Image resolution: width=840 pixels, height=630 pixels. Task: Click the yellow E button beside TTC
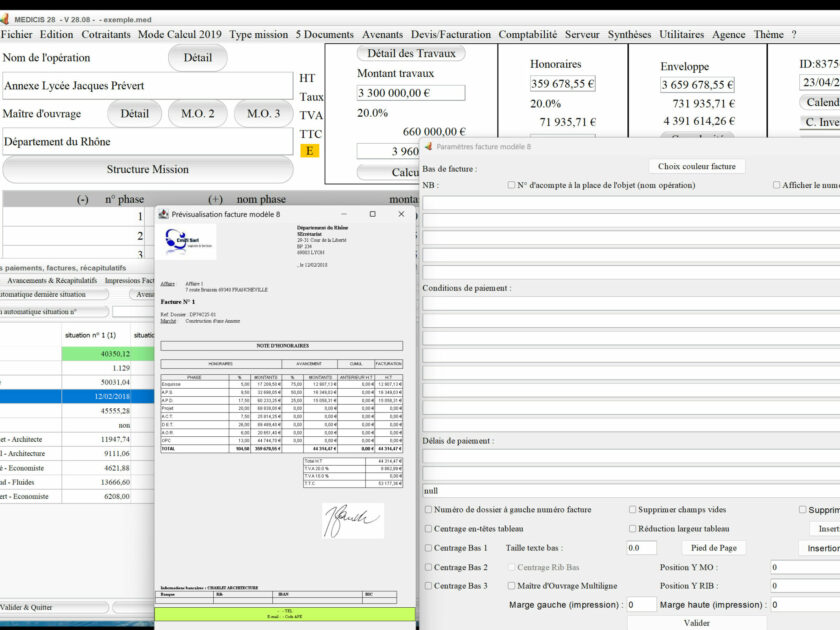[310, 151]
